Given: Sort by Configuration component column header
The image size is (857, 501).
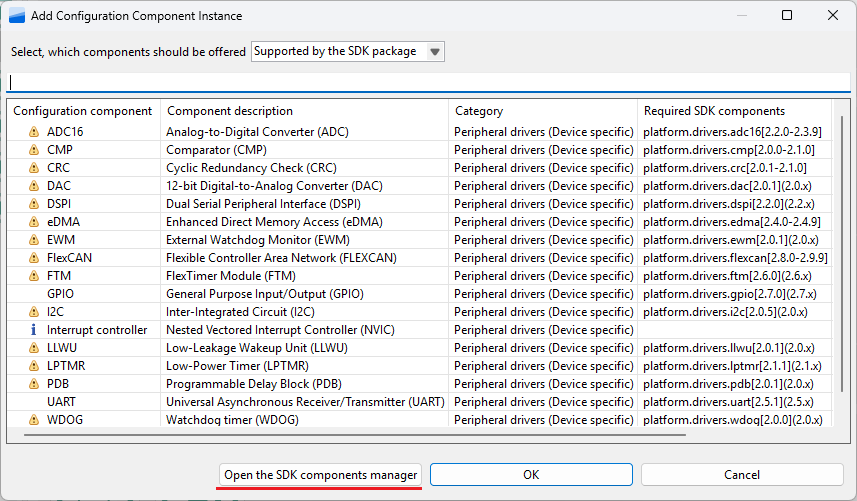Looking at the screenshot, I should coord(82,111).
